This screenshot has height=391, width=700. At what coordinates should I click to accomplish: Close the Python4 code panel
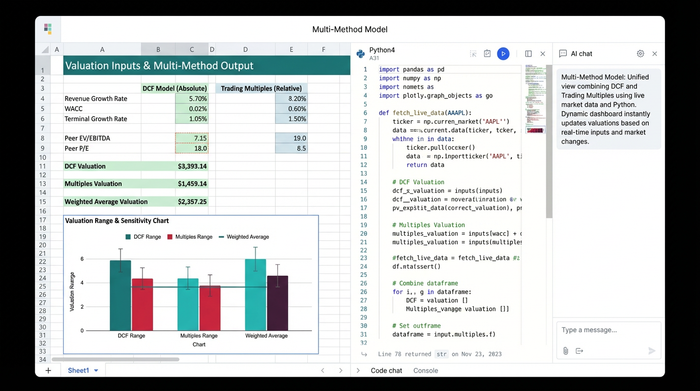click(x=543, y=54)
